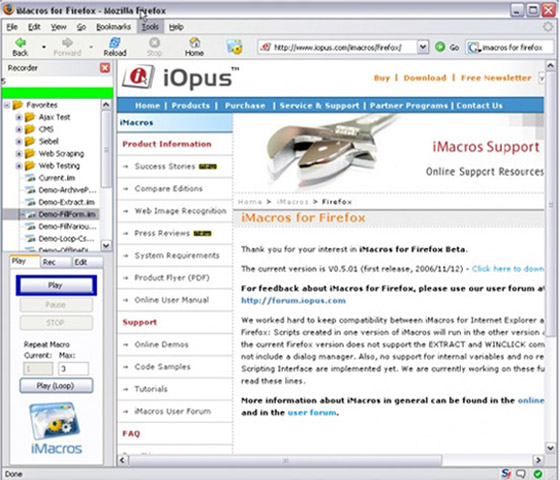Viewport: 560px width, 480px height.
Task: Open the address bar dropdown arrow
Action: 422,47
